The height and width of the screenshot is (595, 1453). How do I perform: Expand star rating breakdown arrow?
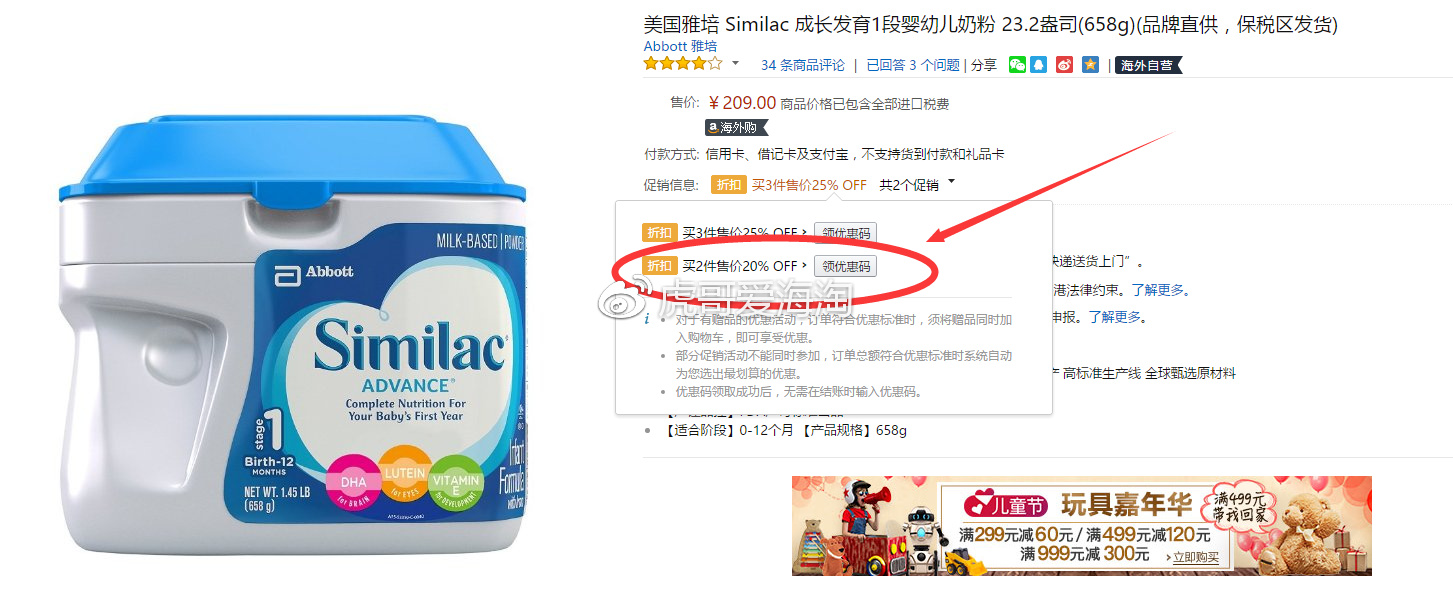735,64
